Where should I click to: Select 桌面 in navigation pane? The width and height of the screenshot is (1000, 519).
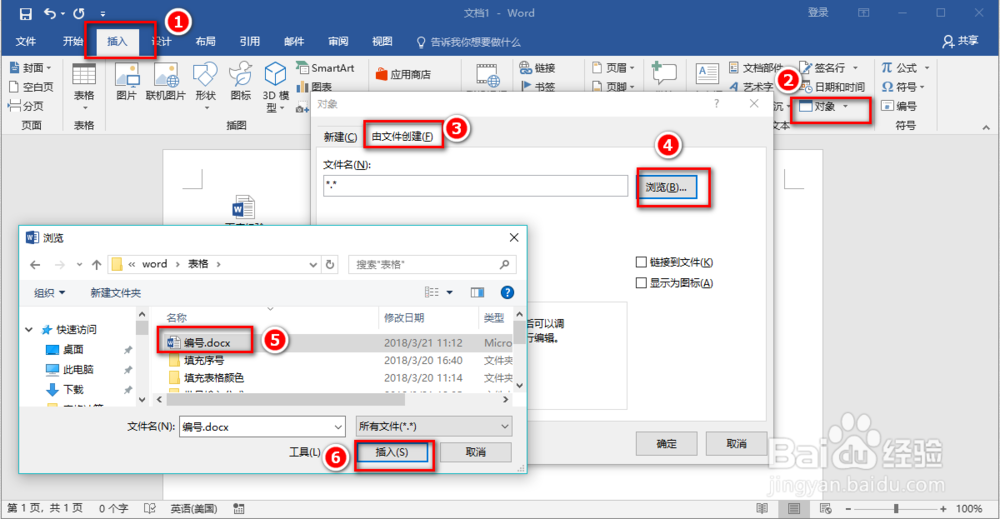pos(73,349)
